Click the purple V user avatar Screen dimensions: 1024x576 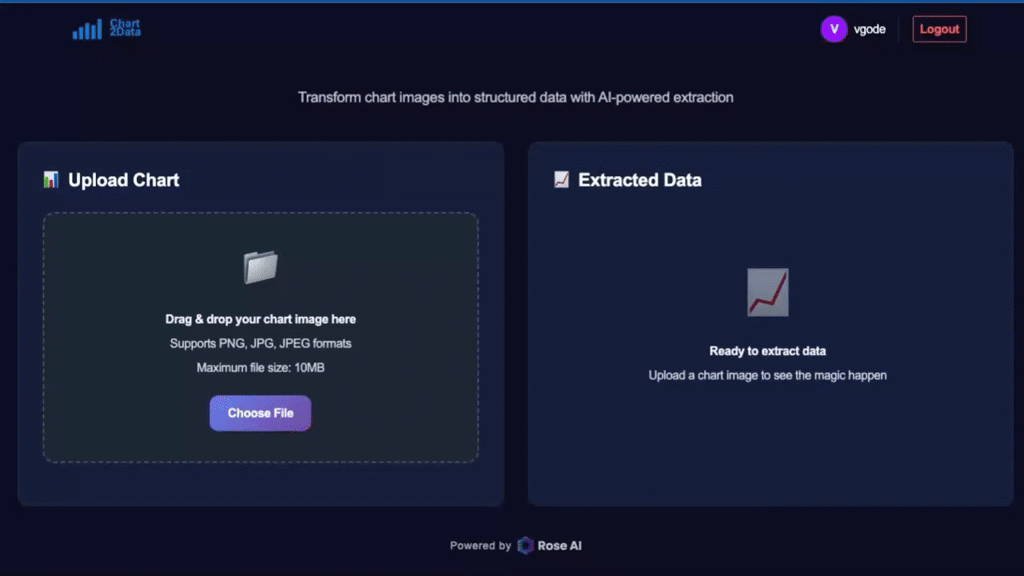click(x=834, y=29)
